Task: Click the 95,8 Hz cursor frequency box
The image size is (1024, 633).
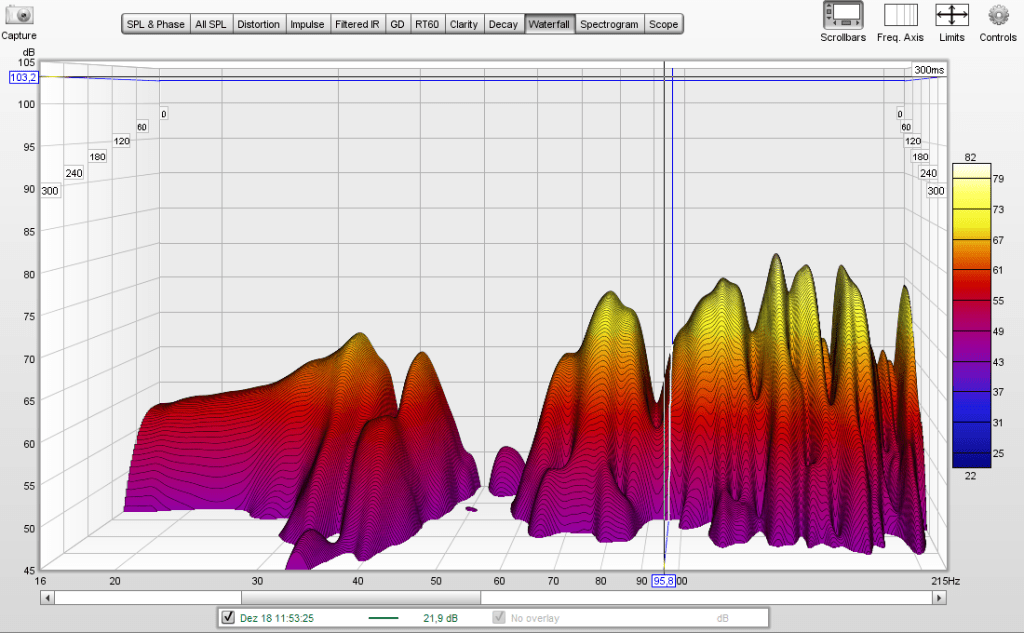Action: pyautogui.click(x=663, y=581)
